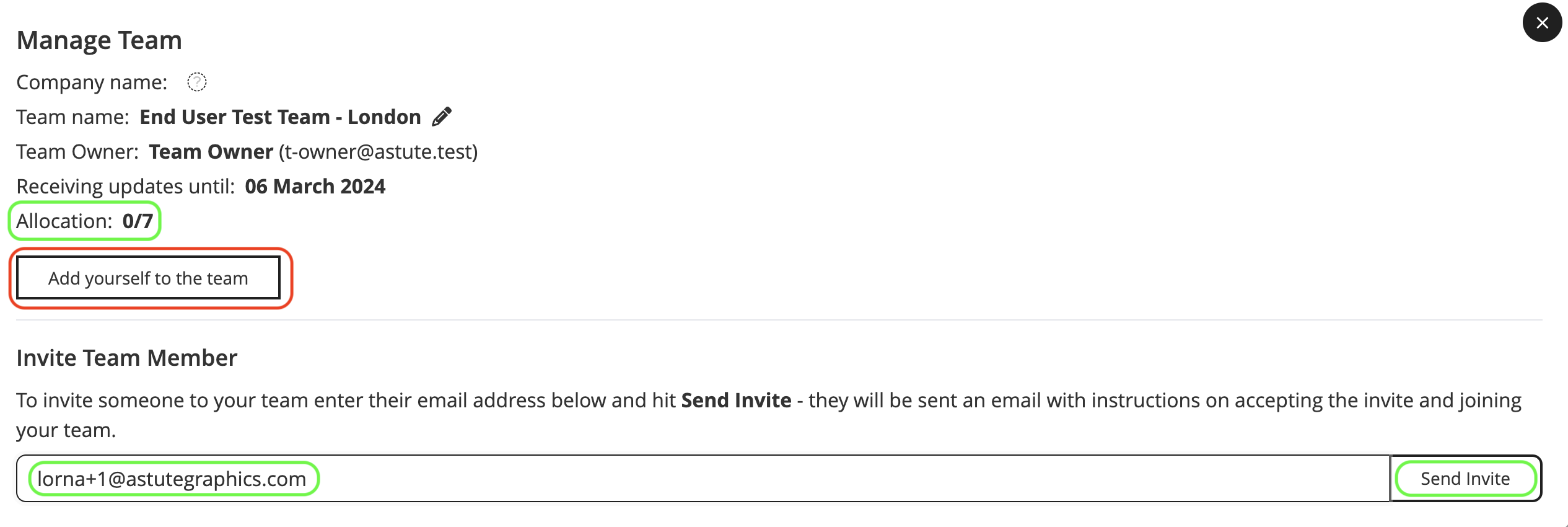The image size is (1568, 527).
Task: Click the date 06 March 2024
Action: 315,187
